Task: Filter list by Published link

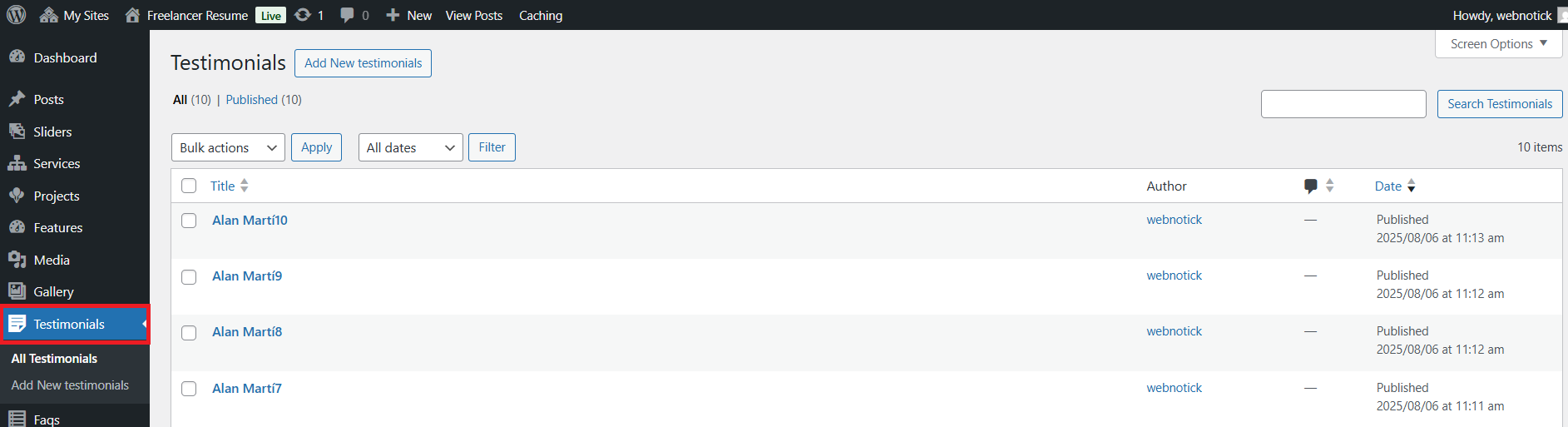Action: (x=252, y=100)
